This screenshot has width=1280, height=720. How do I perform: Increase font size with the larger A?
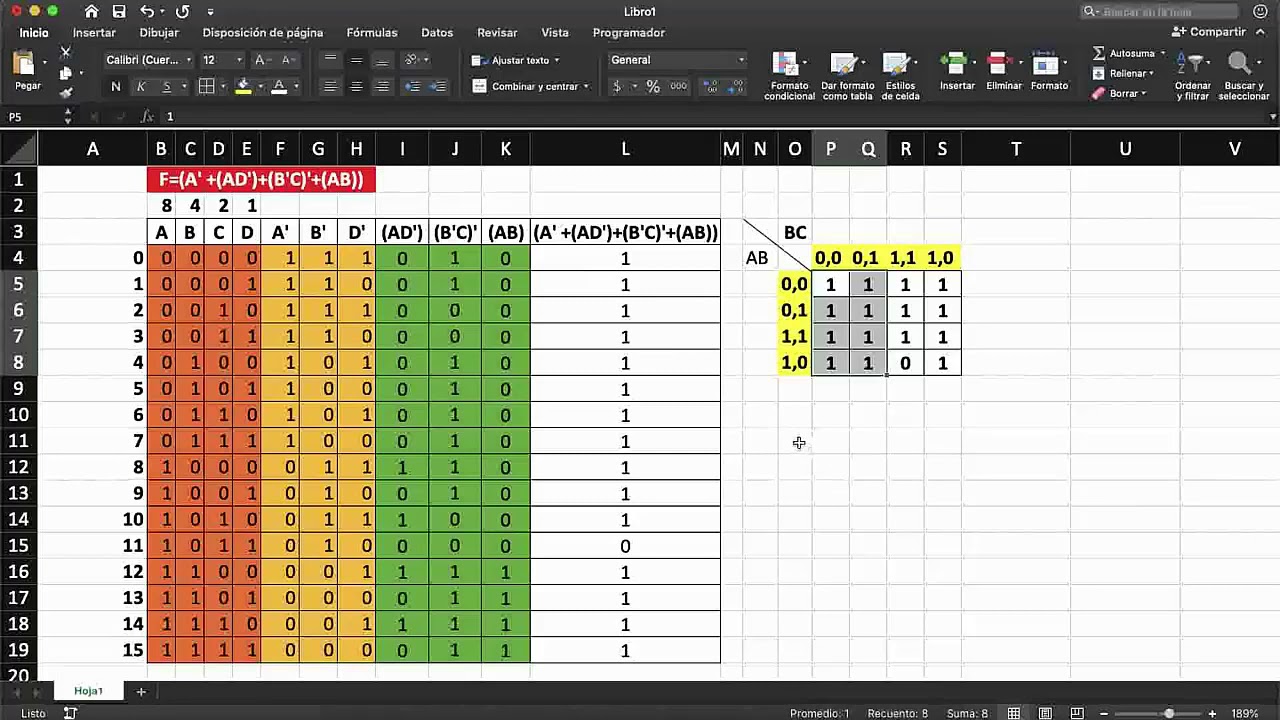261,60
